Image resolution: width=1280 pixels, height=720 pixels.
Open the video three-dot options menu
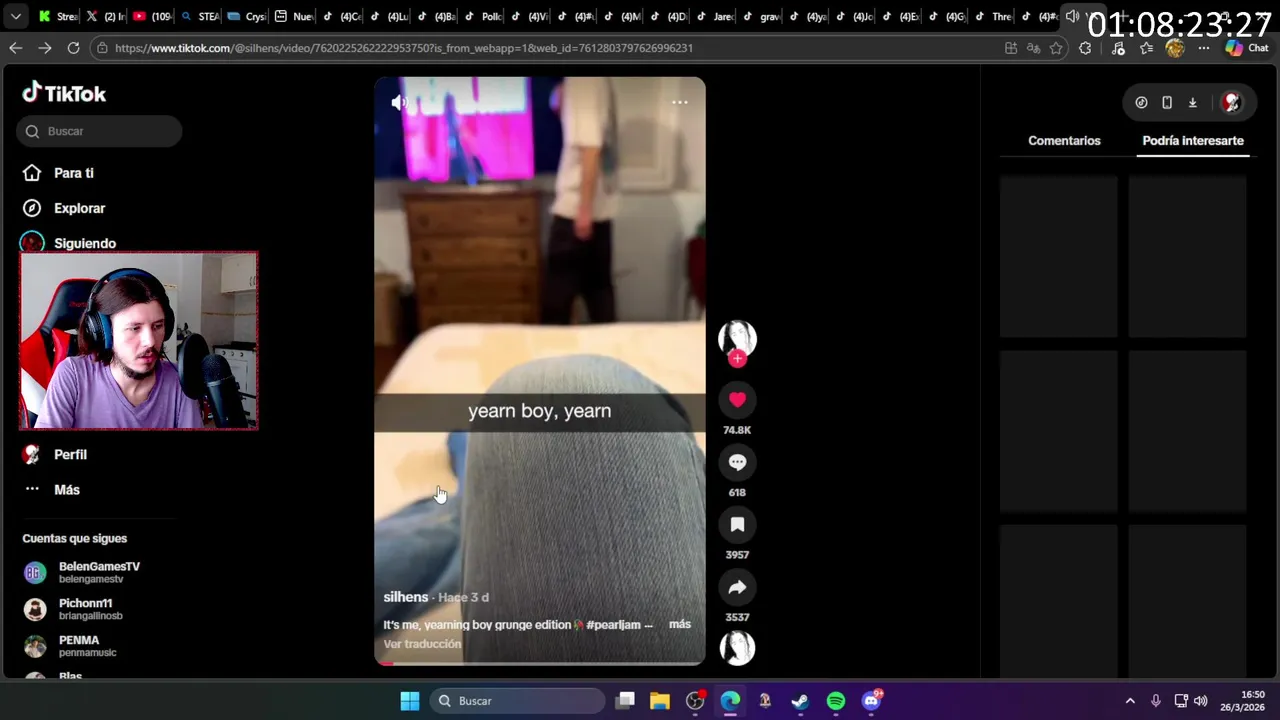tap(679, 102)
